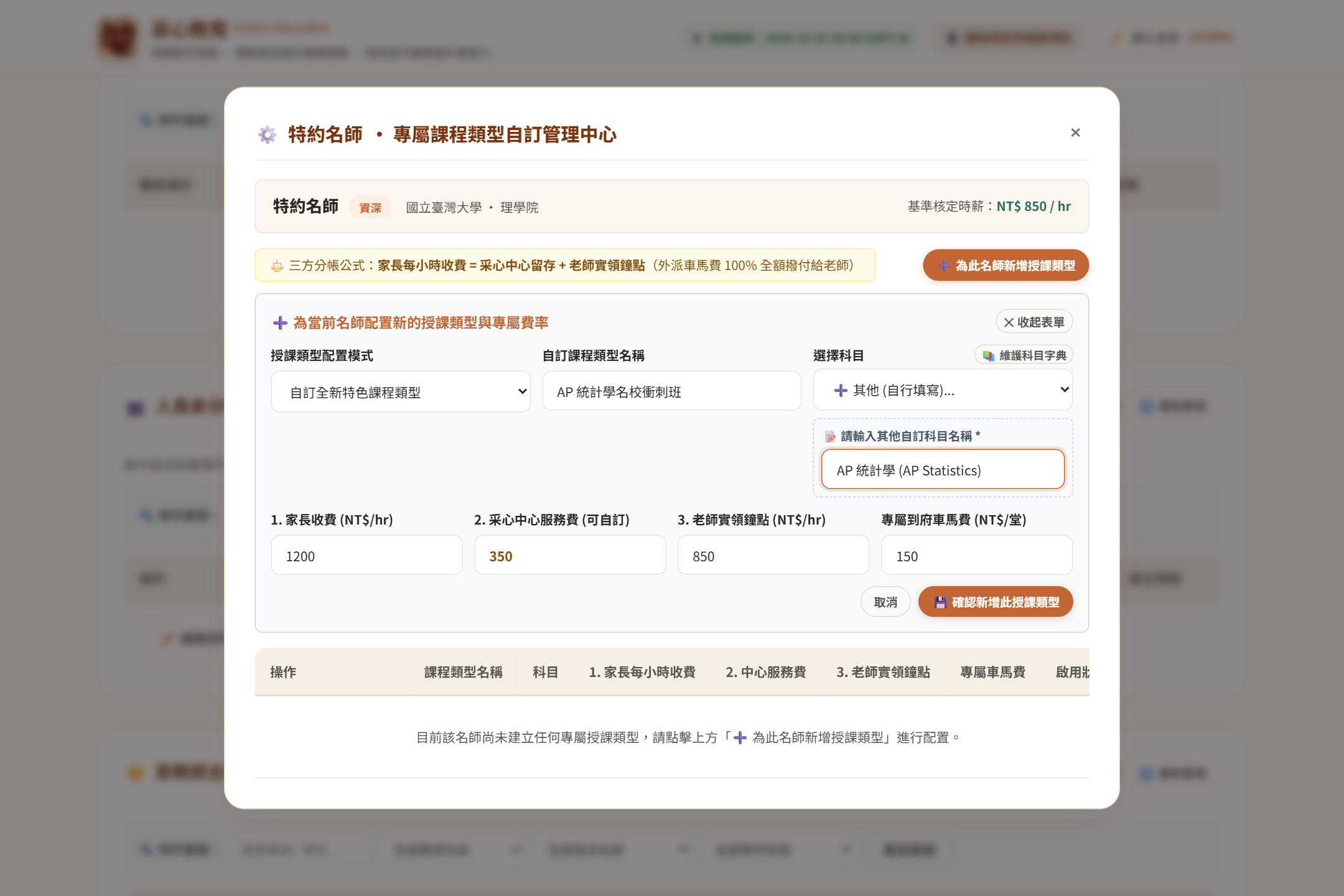Click the memo icon beside 請輸入其他自訂科目名稱
This screenshot has height=896, width=1344.
point(830,437)
